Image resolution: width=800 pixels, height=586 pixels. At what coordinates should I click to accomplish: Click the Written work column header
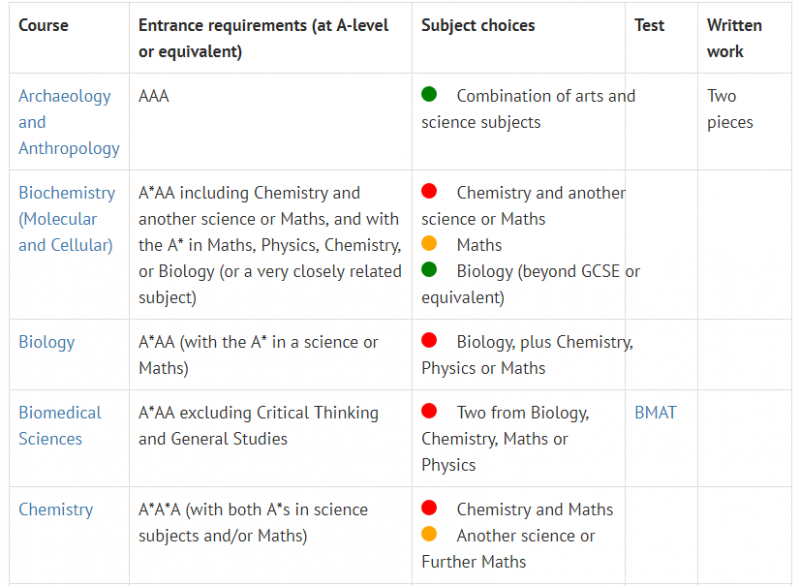point(734,38)
